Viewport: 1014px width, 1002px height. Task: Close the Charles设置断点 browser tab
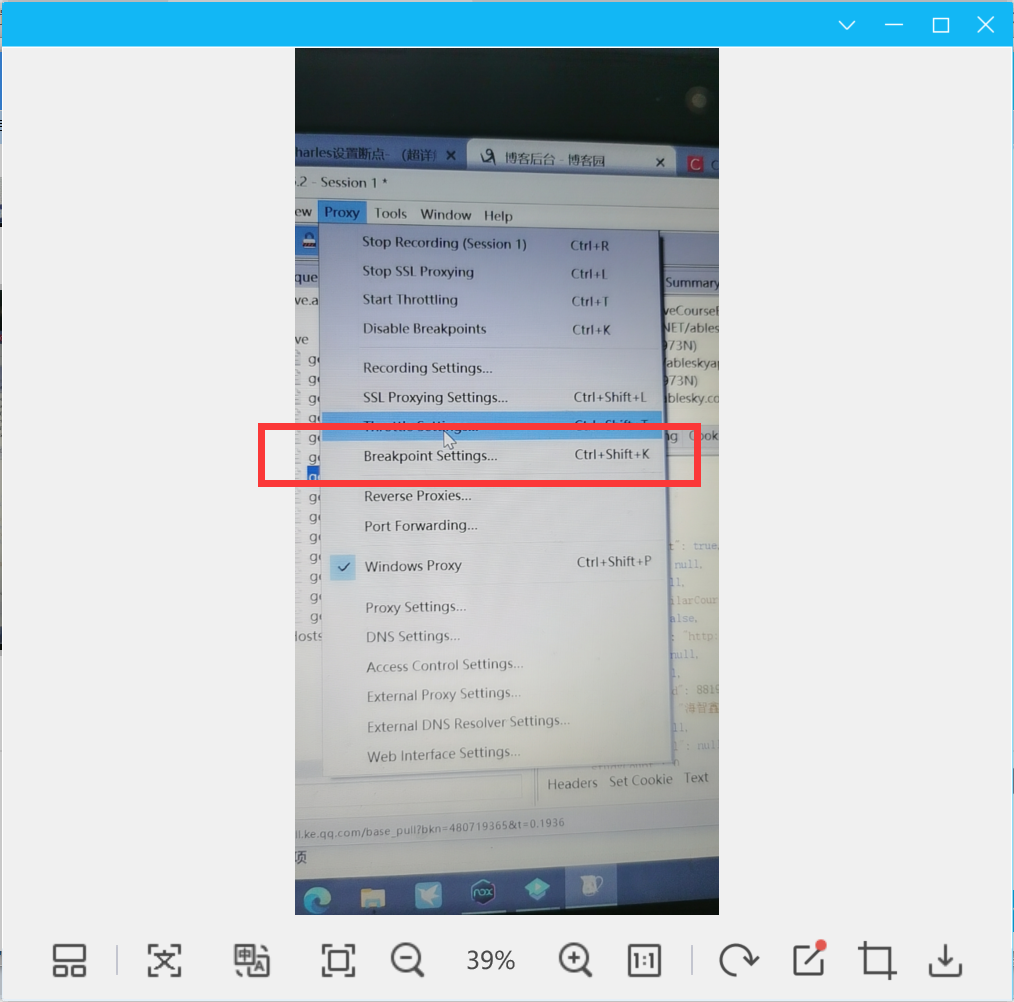click(451, 155)
